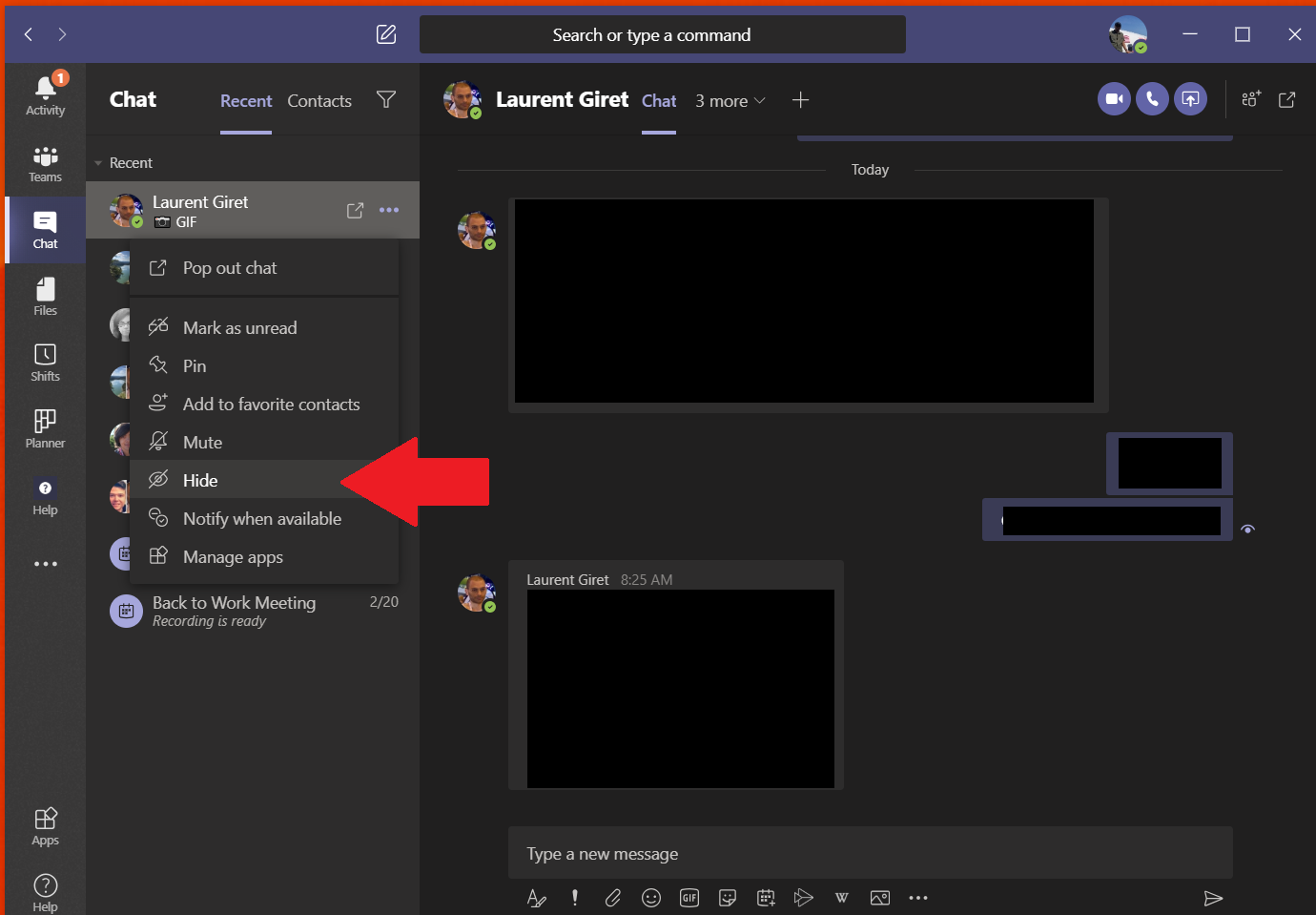Open the Activity feed in the sidebar
The image size is (1316, 915).
[45, 95]
